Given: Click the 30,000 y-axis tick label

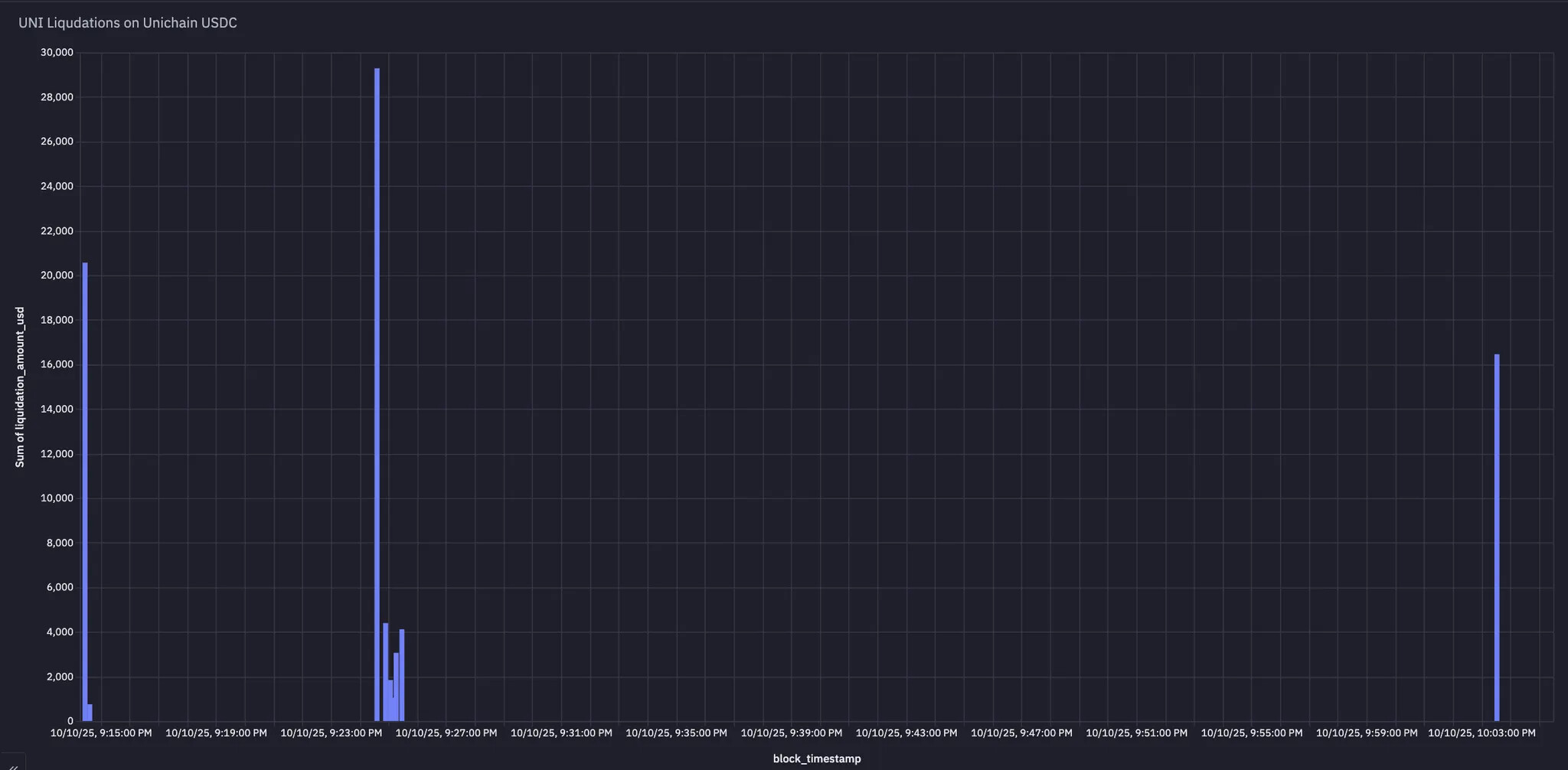Looking at the screenshot, I should click(x=57, y=52).
